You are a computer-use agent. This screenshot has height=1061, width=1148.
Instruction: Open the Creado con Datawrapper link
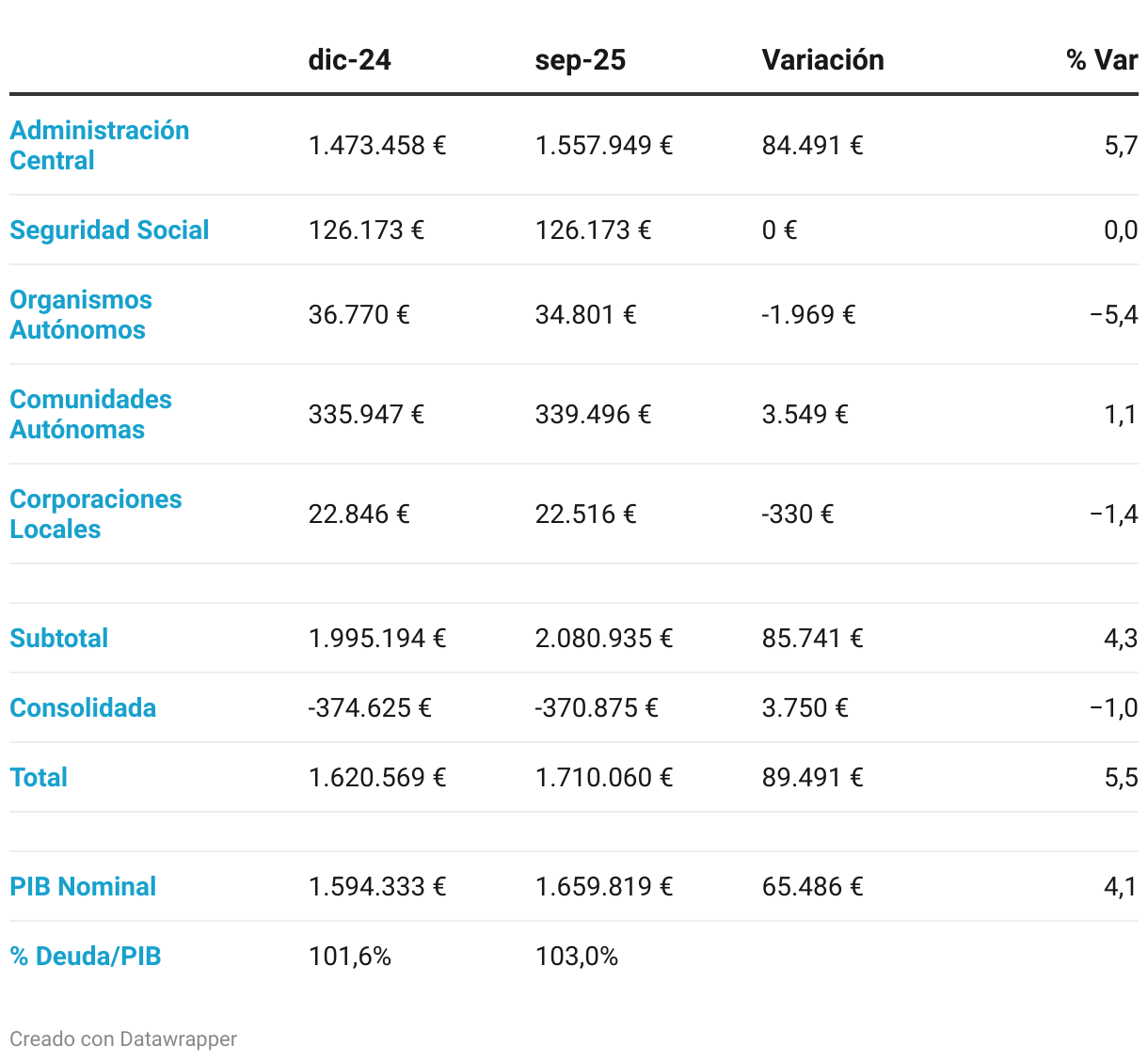point(123,1038)
